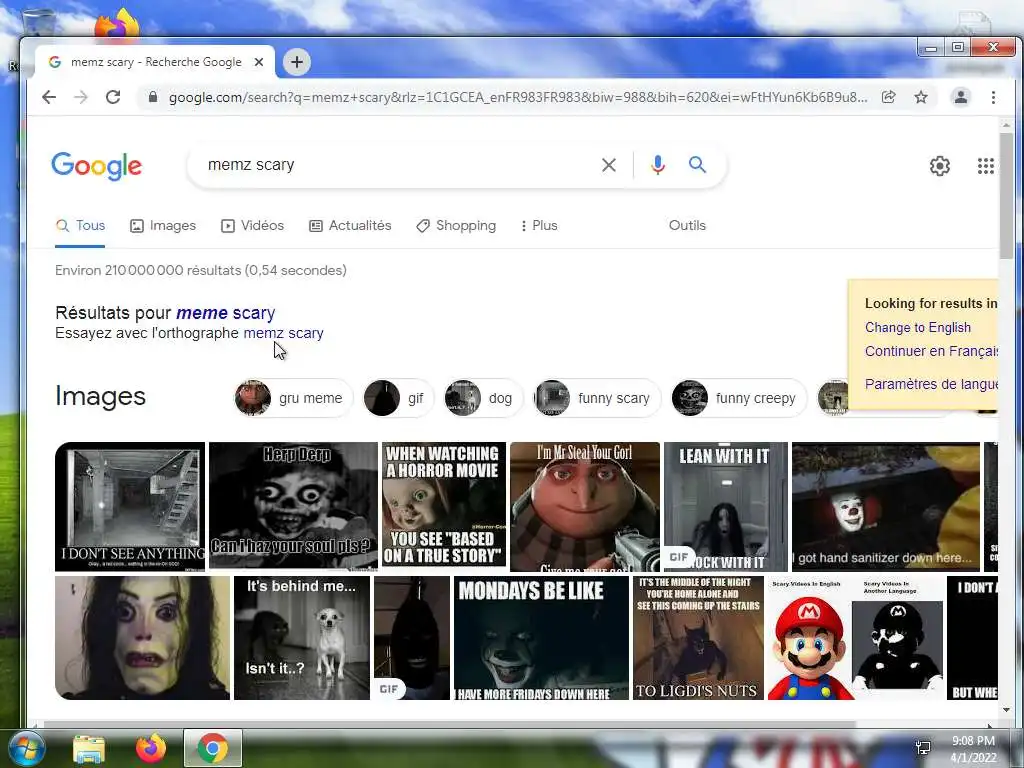The width and height of the screenshot is (1024, 768).
Task: Open the 'TO LIGDI'S NUTS' werewolf image
Action: pyautogui.click(x=698, y=637)
